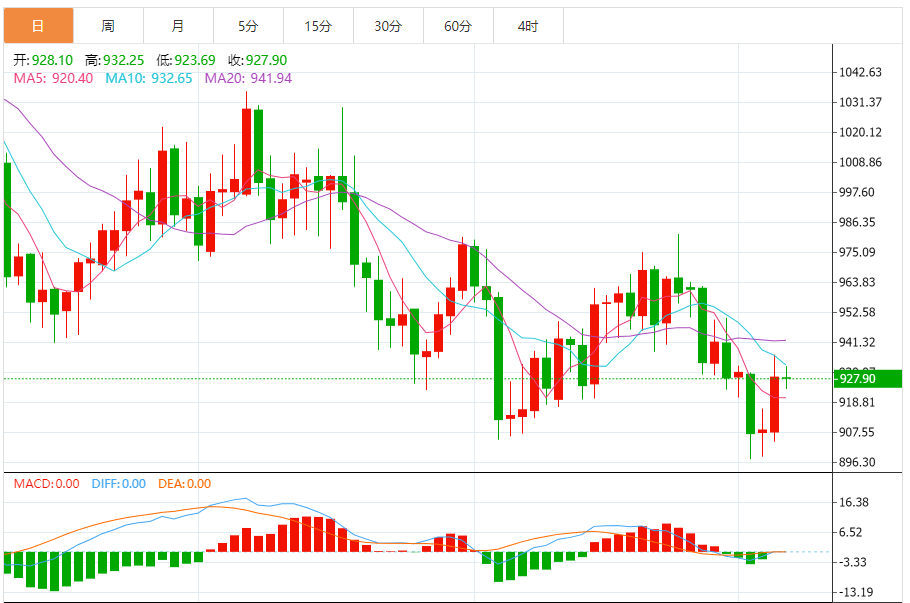Click the 896.30 price axis label
Image resolution: width=910 pixels, height=603 pixels.
857,463
